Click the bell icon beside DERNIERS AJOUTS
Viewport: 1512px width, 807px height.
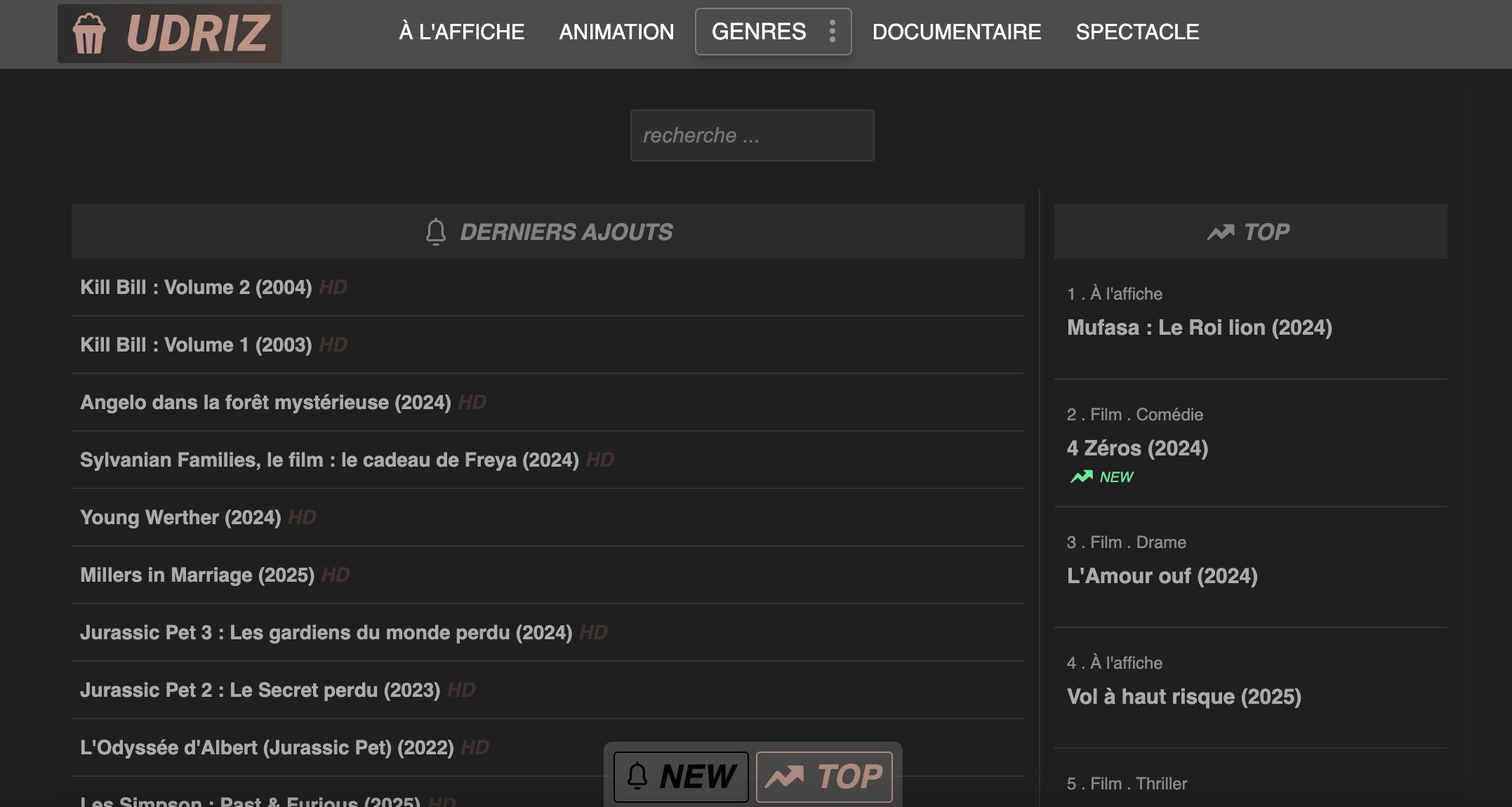(436, 232)
